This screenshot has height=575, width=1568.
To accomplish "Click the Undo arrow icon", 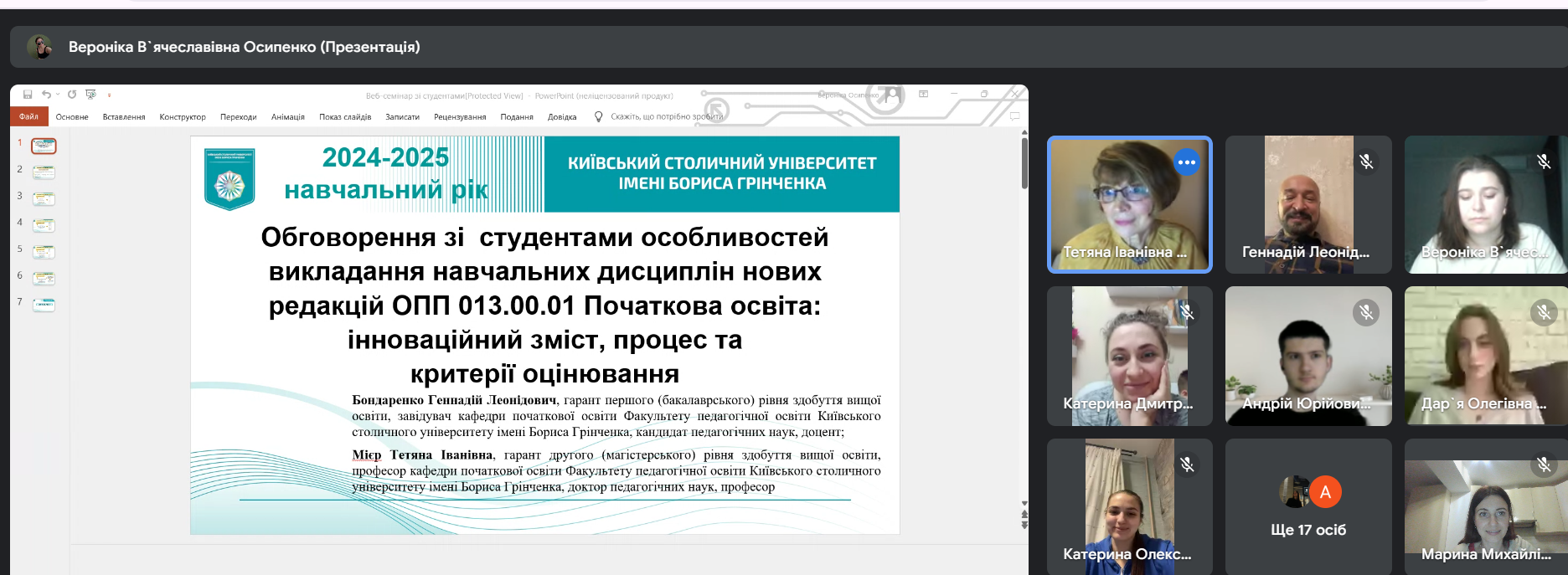I will click(46, 95).
